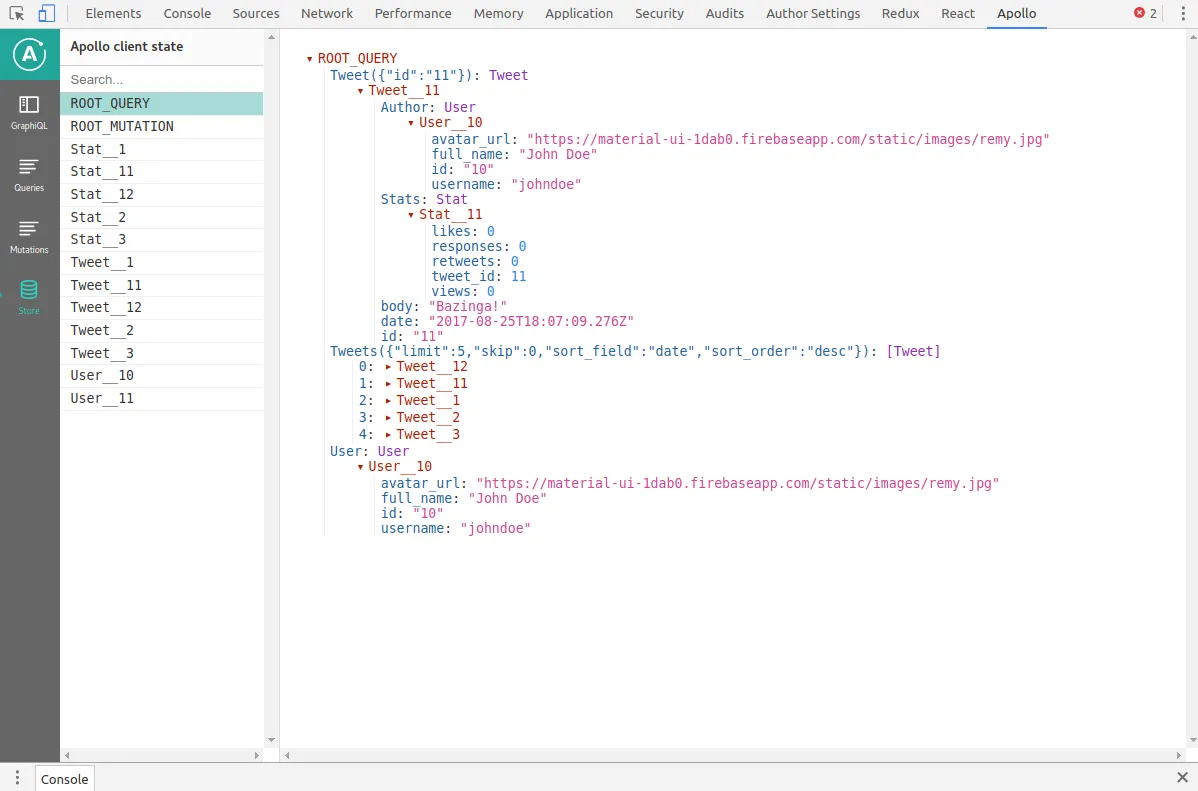Switch to the Redux tab

[900, 14]
